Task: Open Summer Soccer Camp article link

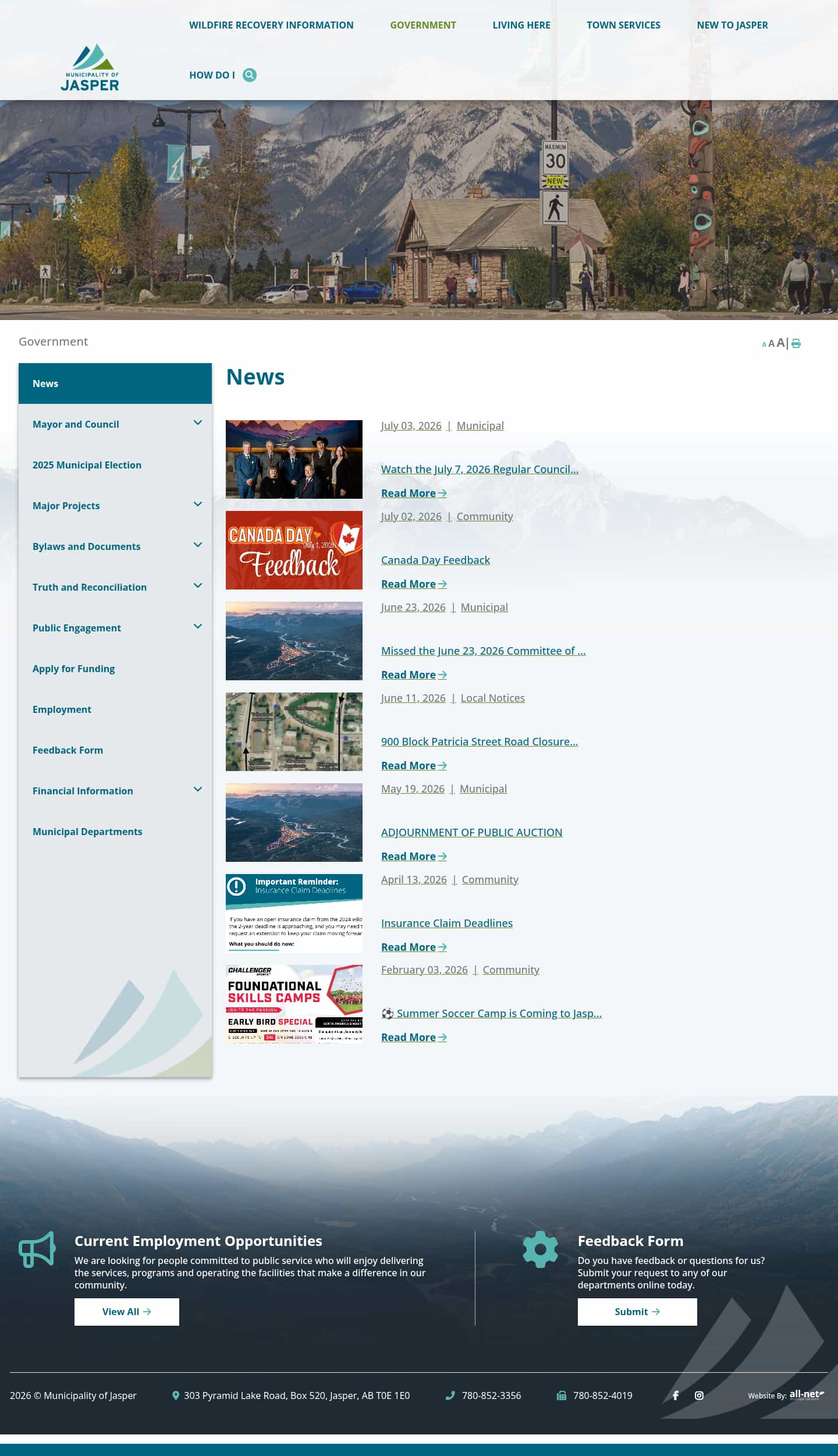Action: coord(491,1014)
